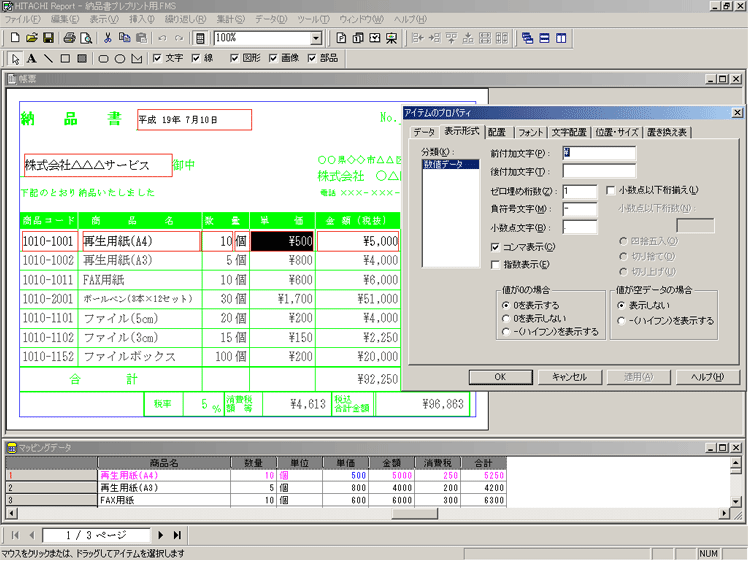Viewport: 750px width, 563px height.
Task: Enable 指数表示 checkbox
Action: pyautogui.click(x=495, y=265)
